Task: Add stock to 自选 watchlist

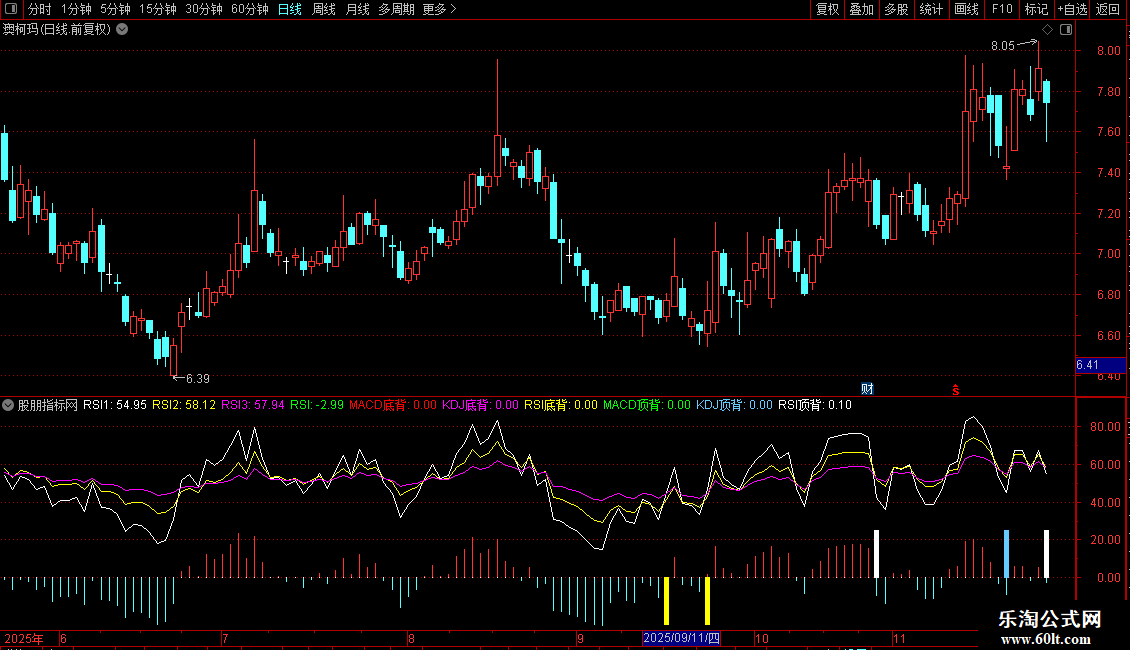Action: [x=1072, y=9]
